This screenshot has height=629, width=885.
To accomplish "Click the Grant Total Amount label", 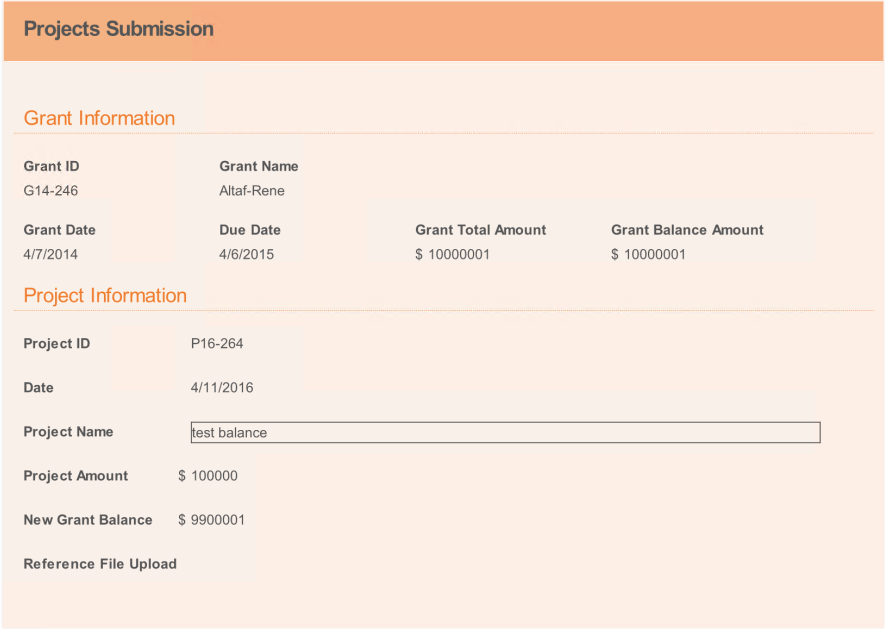I will click(x=481, y=230).
